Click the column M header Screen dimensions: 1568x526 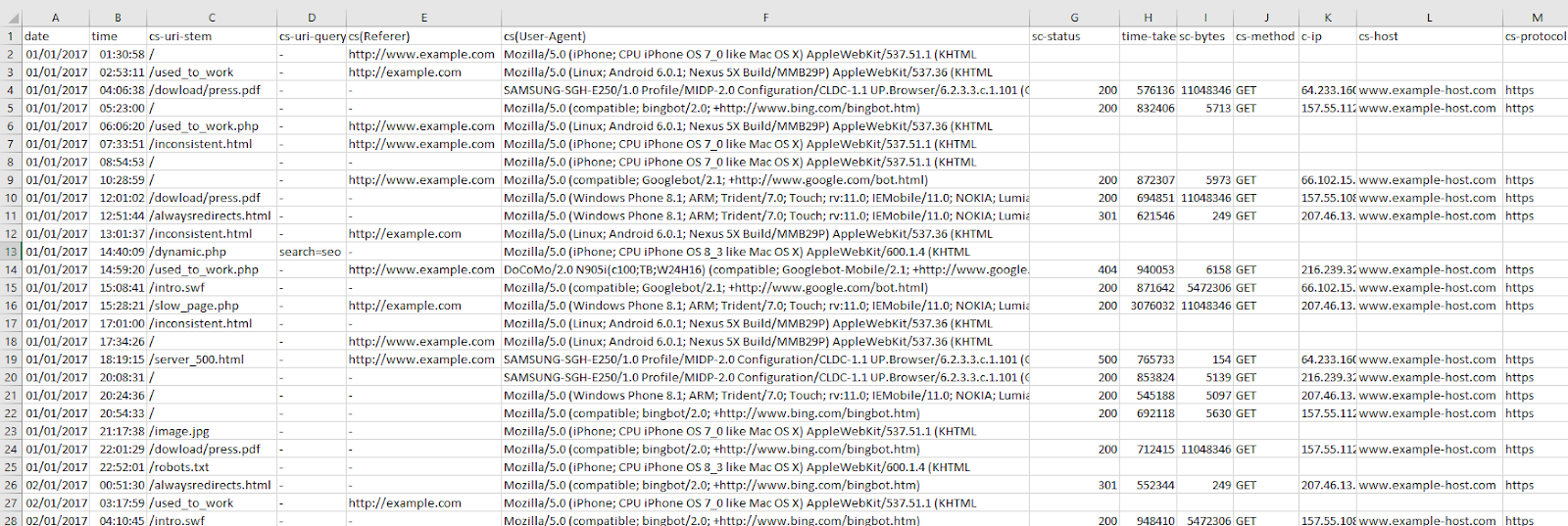click(x=1536, y=18)
